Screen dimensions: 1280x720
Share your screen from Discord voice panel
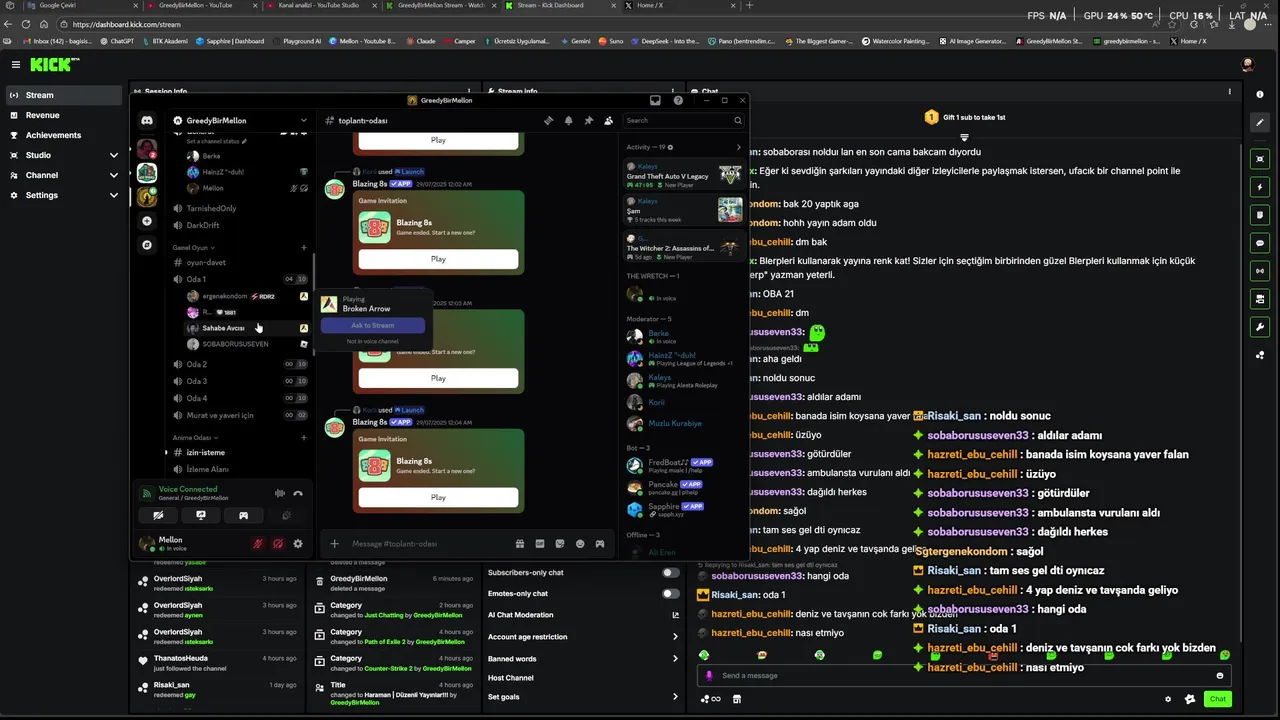[201, 515]
